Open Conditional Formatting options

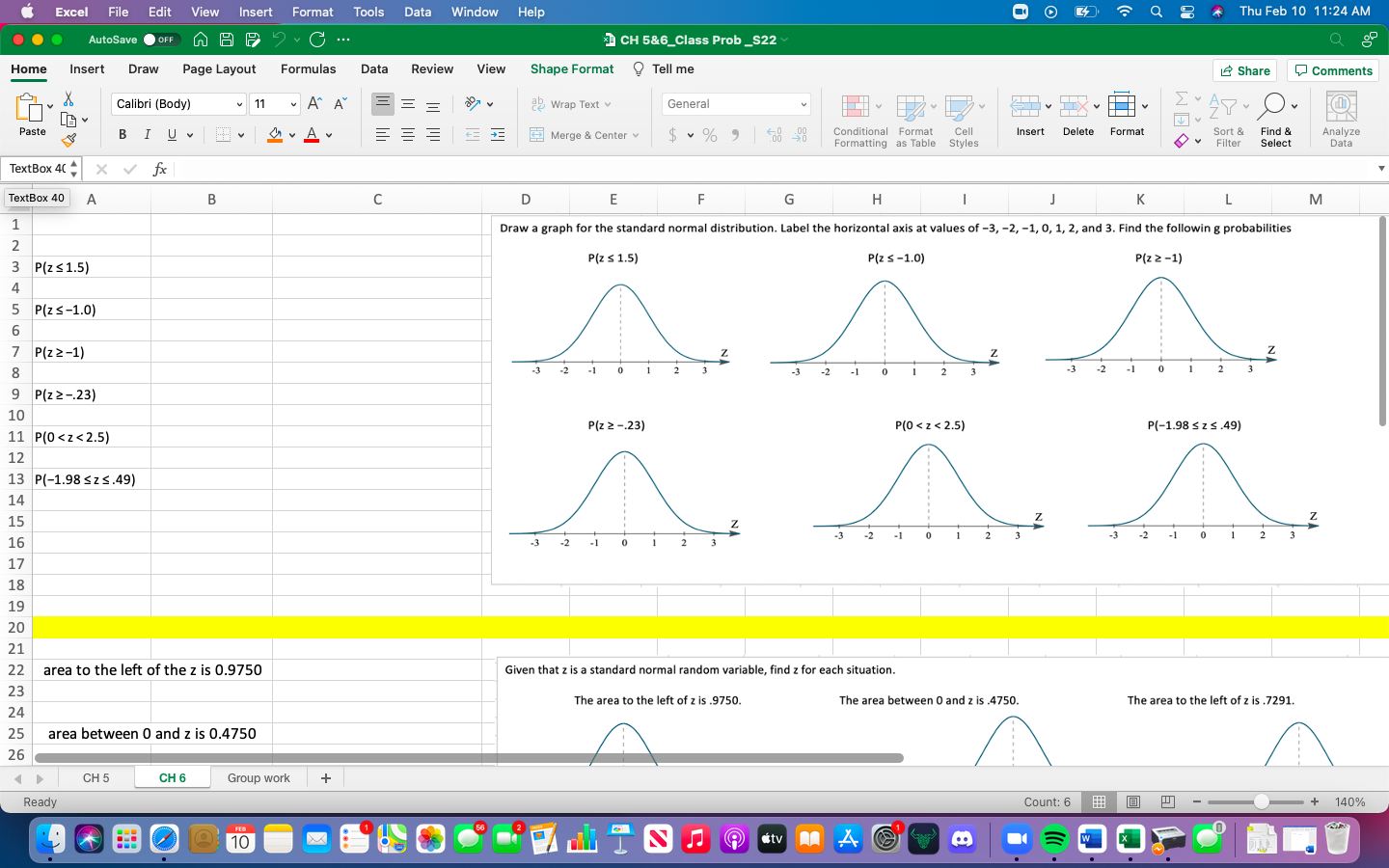pos(858,118)
